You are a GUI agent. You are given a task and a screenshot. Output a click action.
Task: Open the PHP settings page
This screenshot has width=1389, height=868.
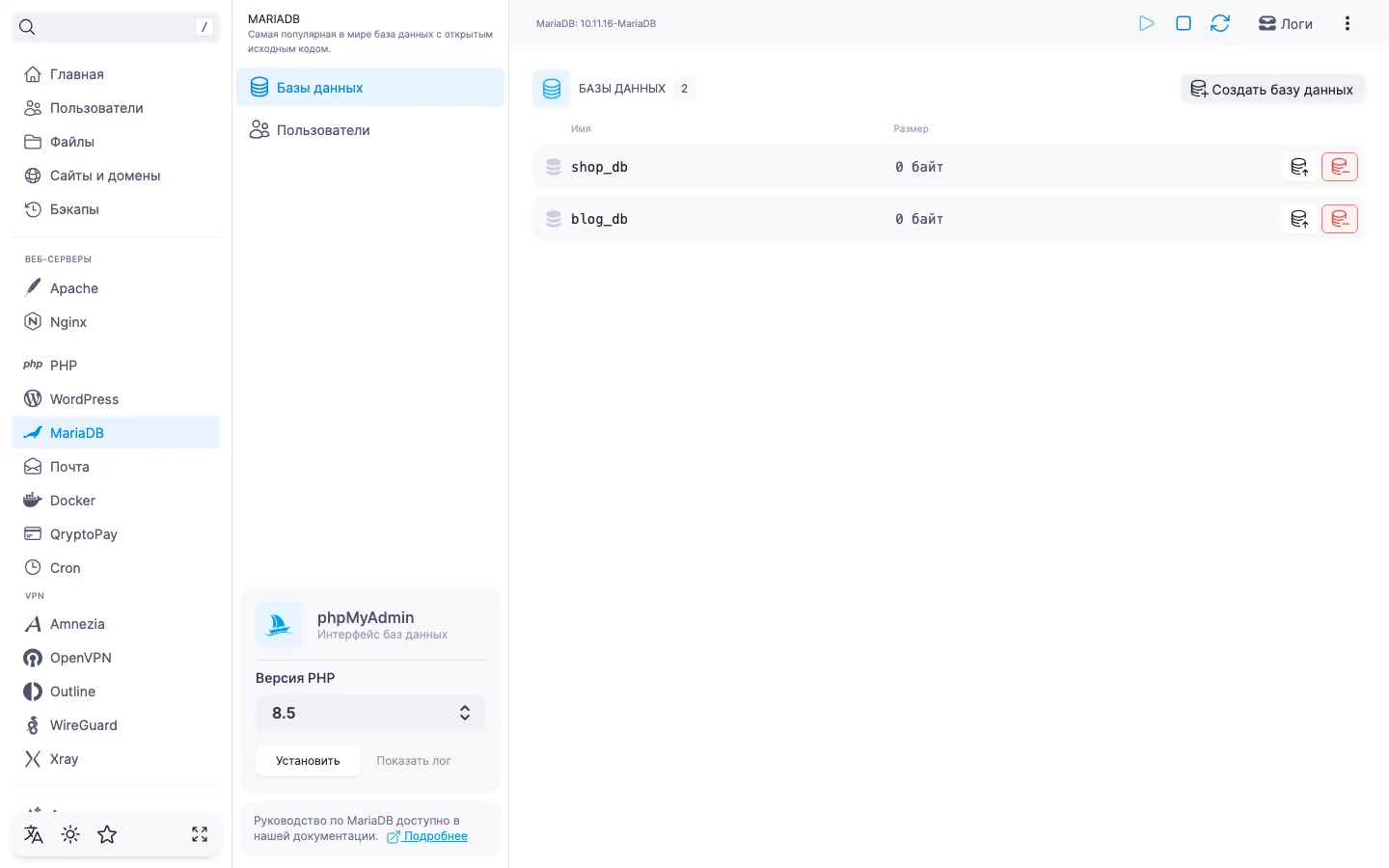click(x=116, y=366)
